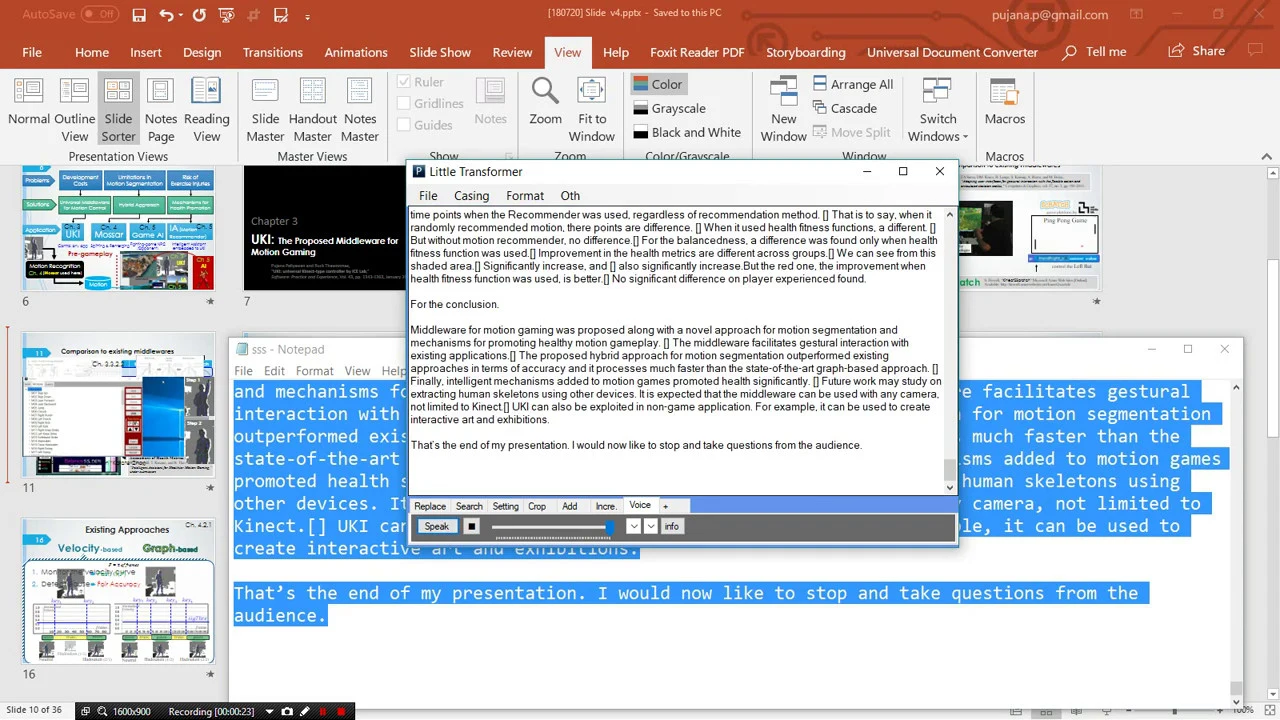This screenshot has width=1280, height=720.
Task: Switch to Reading View
Action: (207, 110)
